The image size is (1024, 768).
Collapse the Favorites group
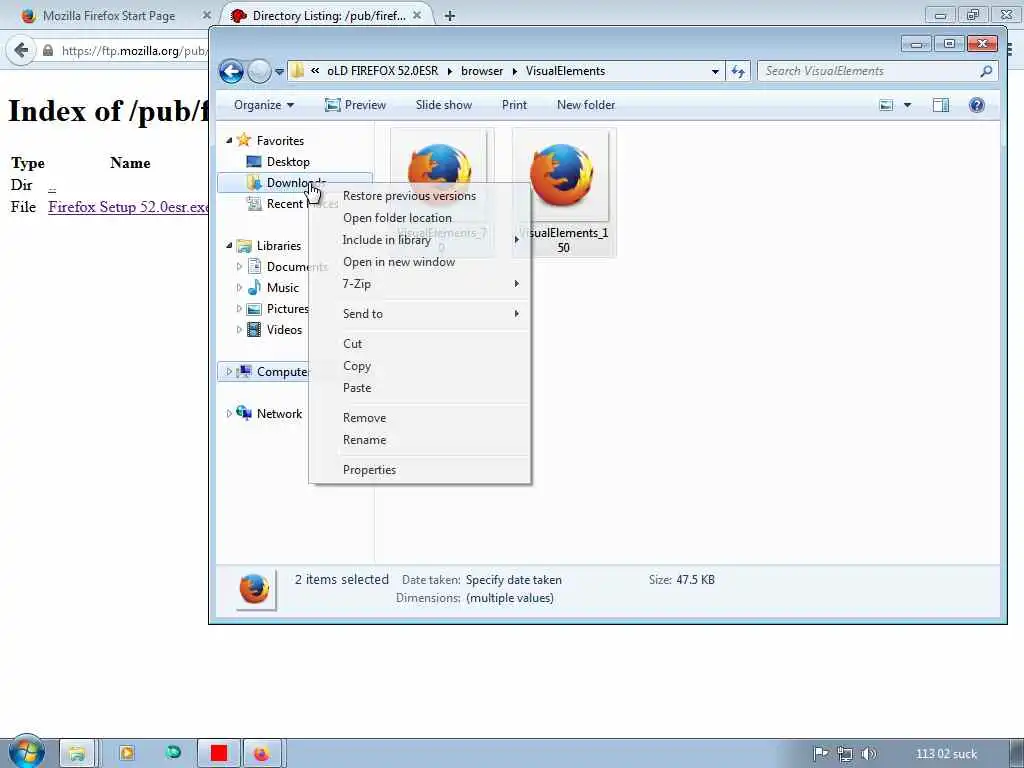point(229,140)
